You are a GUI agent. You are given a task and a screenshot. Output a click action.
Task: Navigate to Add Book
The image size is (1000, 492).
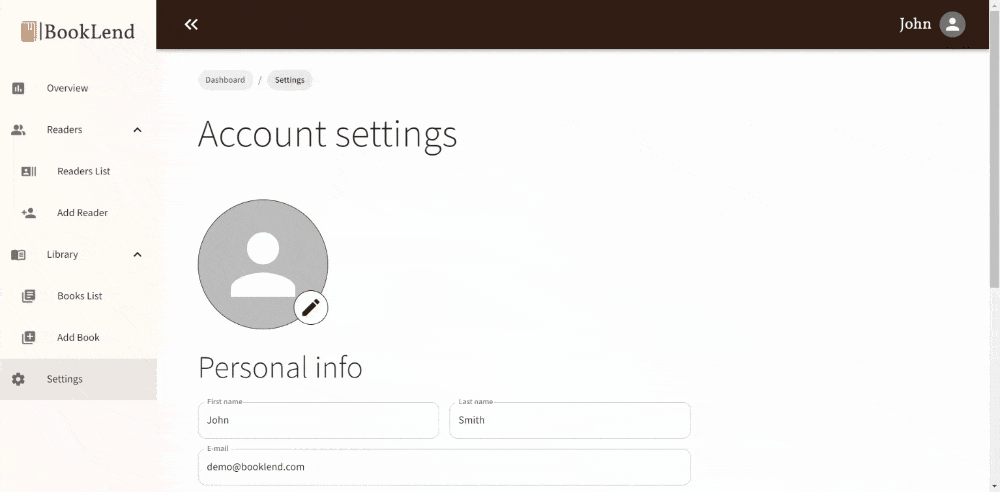pyautogui.click(x=78, y=338)
